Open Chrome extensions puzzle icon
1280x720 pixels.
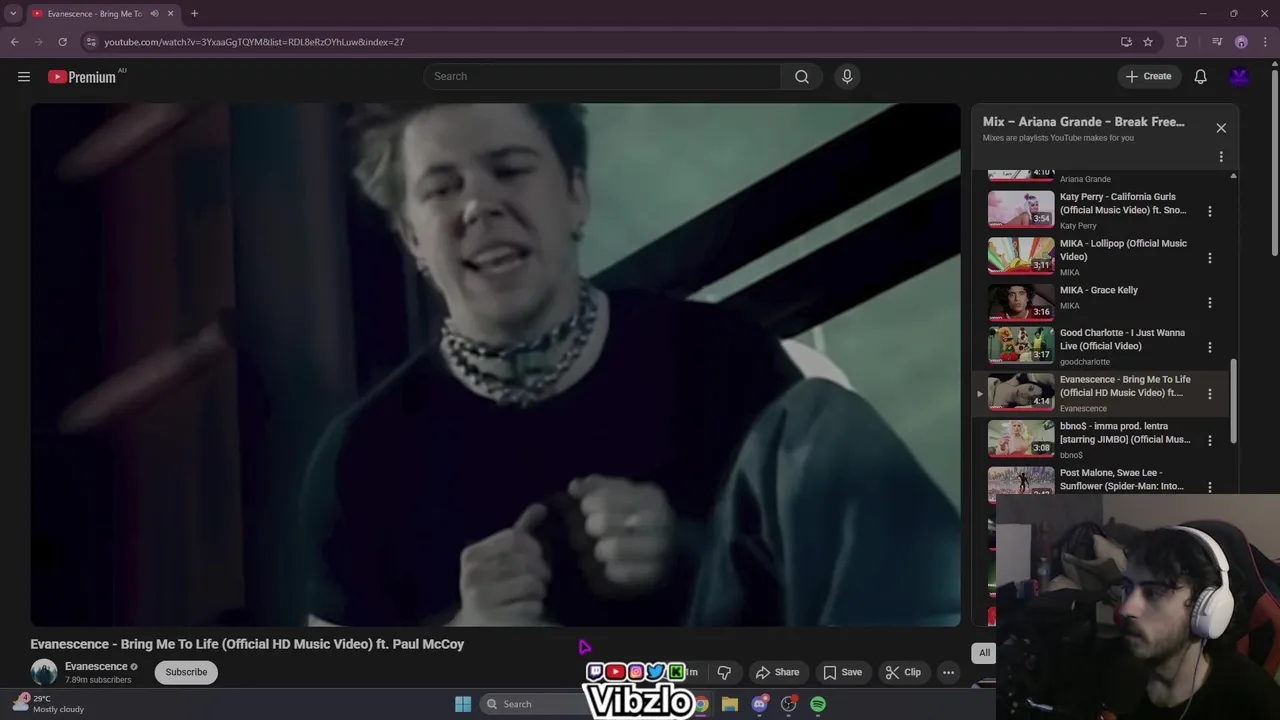point(1182,42)
